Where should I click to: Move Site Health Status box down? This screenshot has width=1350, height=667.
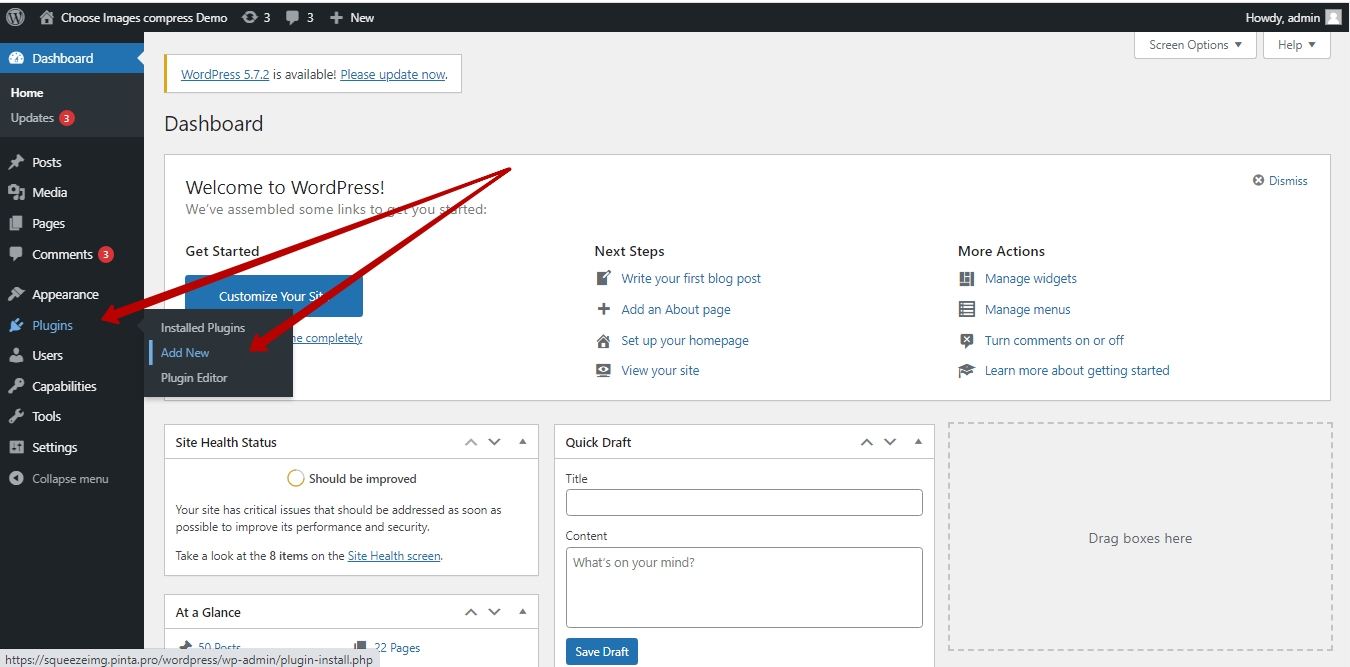pyautogui.click(x=494, y=442)
